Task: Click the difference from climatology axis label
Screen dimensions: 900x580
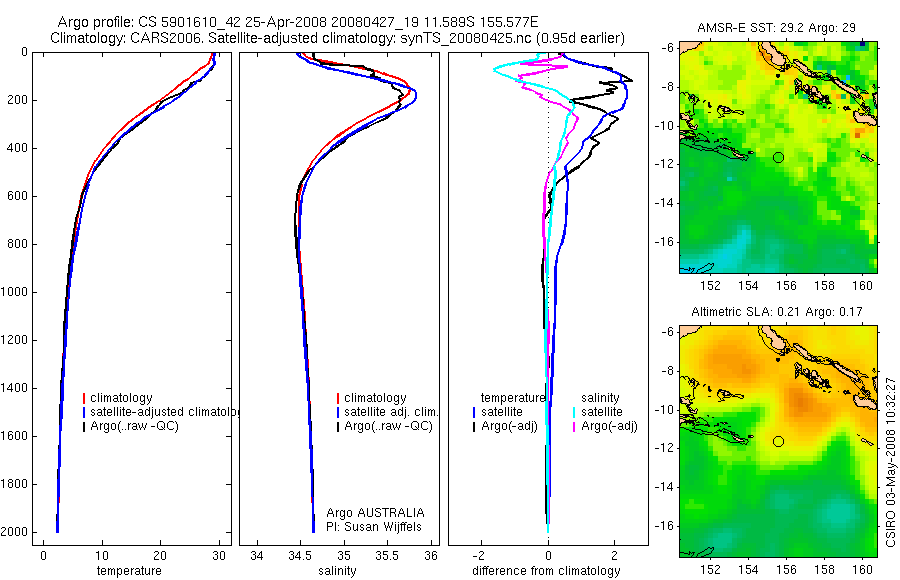Action: tap(546, 571)
